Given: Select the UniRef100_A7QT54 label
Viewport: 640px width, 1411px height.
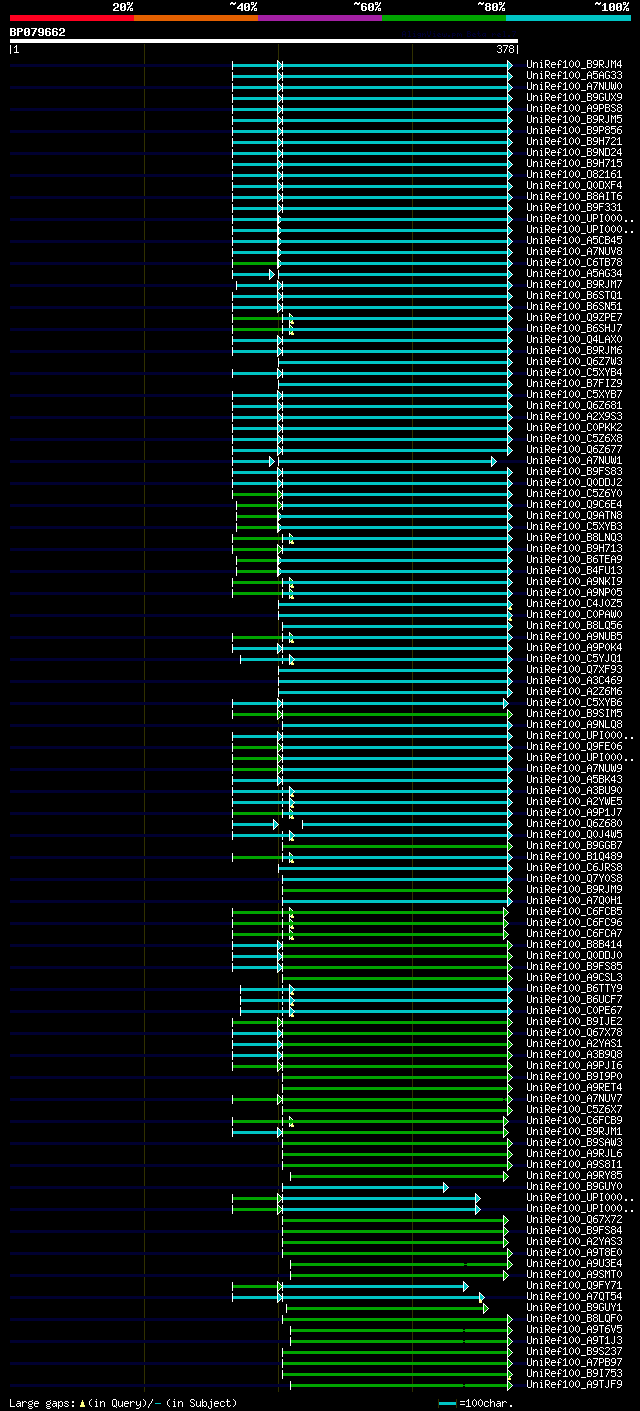Looking at the screenshot, I should [x=574, y=1296].
